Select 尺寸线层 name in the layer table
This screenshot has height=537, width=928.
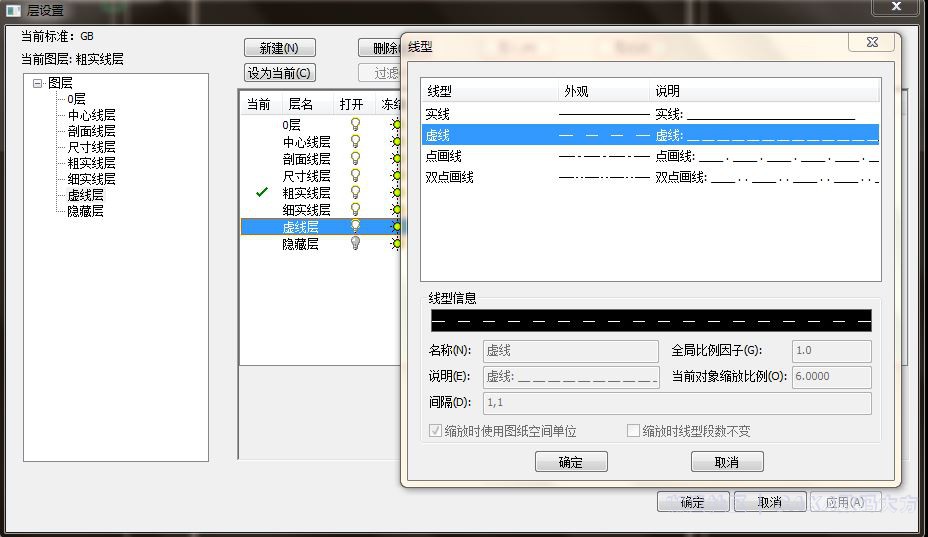pyautogui.click(x=306, y=176)
